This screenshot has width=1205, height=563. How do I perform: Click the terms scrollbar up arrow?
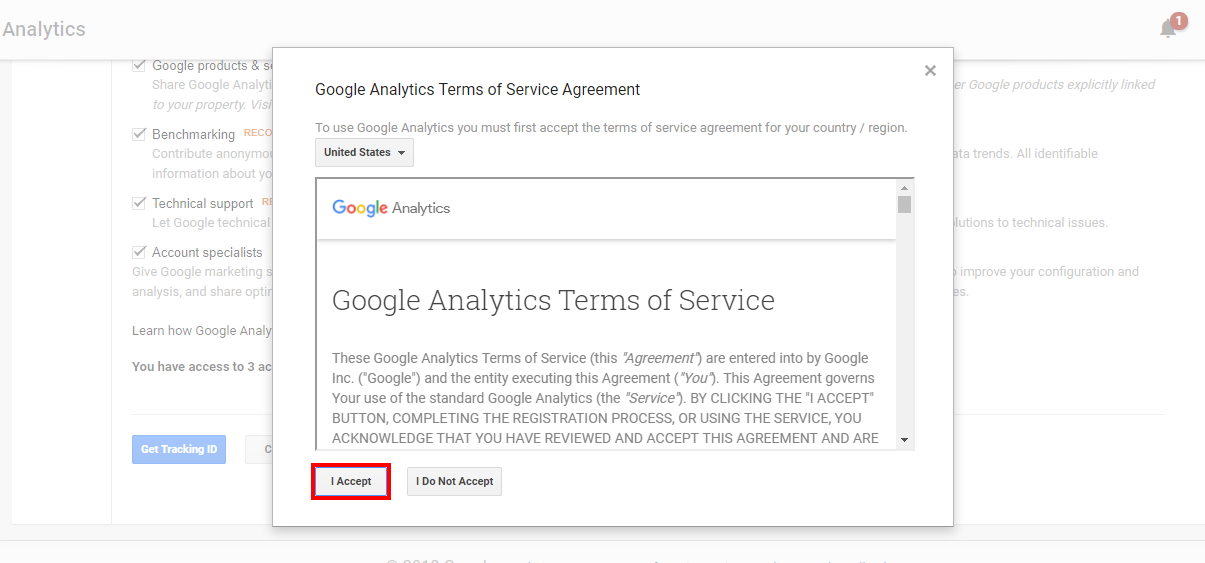tap(904, 188)
